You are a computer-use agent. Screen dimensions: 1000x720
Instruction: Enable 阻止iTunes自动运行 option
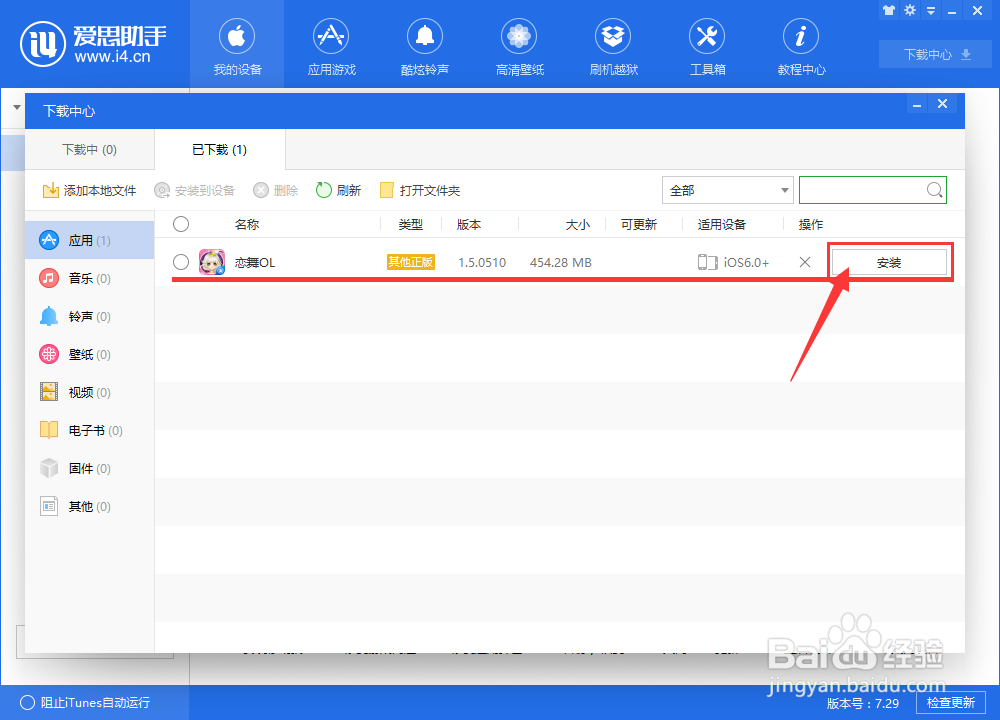(30, 703)
